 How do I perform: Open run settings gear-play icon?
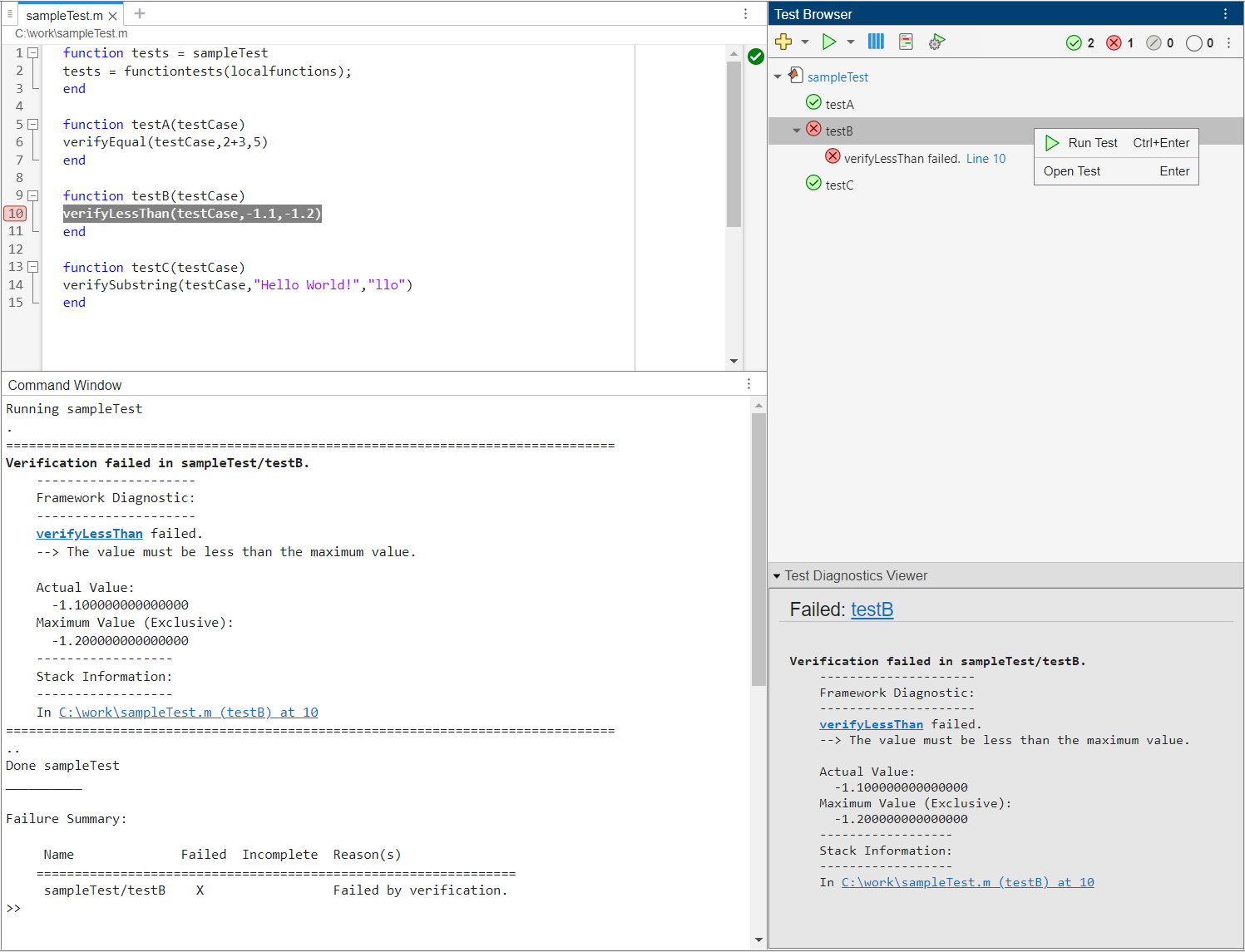tap(936, 42)
